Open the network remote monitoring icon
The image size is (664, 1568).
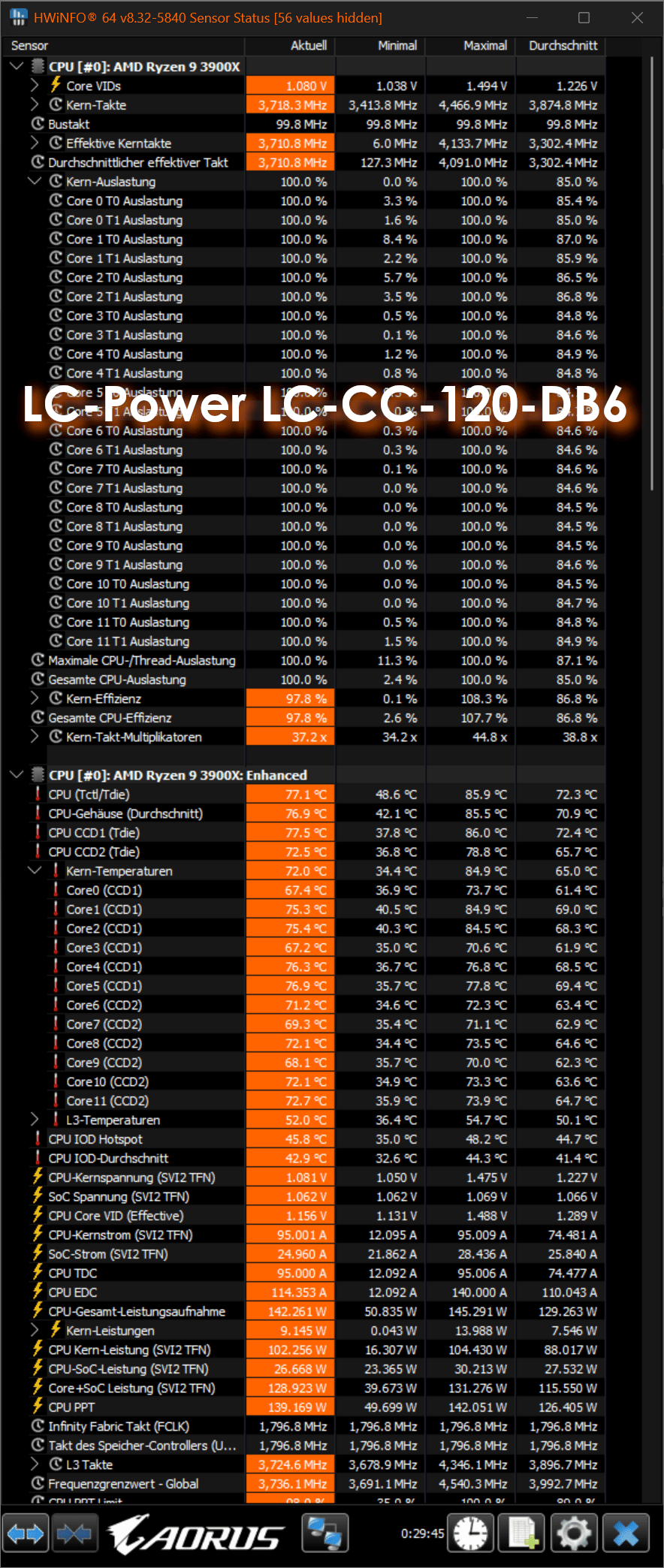325,1533
